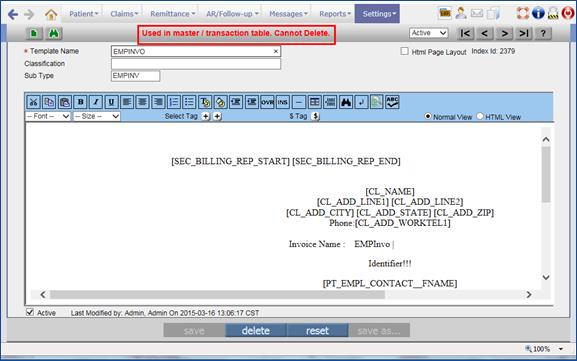Viewport: 577px width, 361px height.
Task: Click the red power logout icon
Action: (568, 13)
